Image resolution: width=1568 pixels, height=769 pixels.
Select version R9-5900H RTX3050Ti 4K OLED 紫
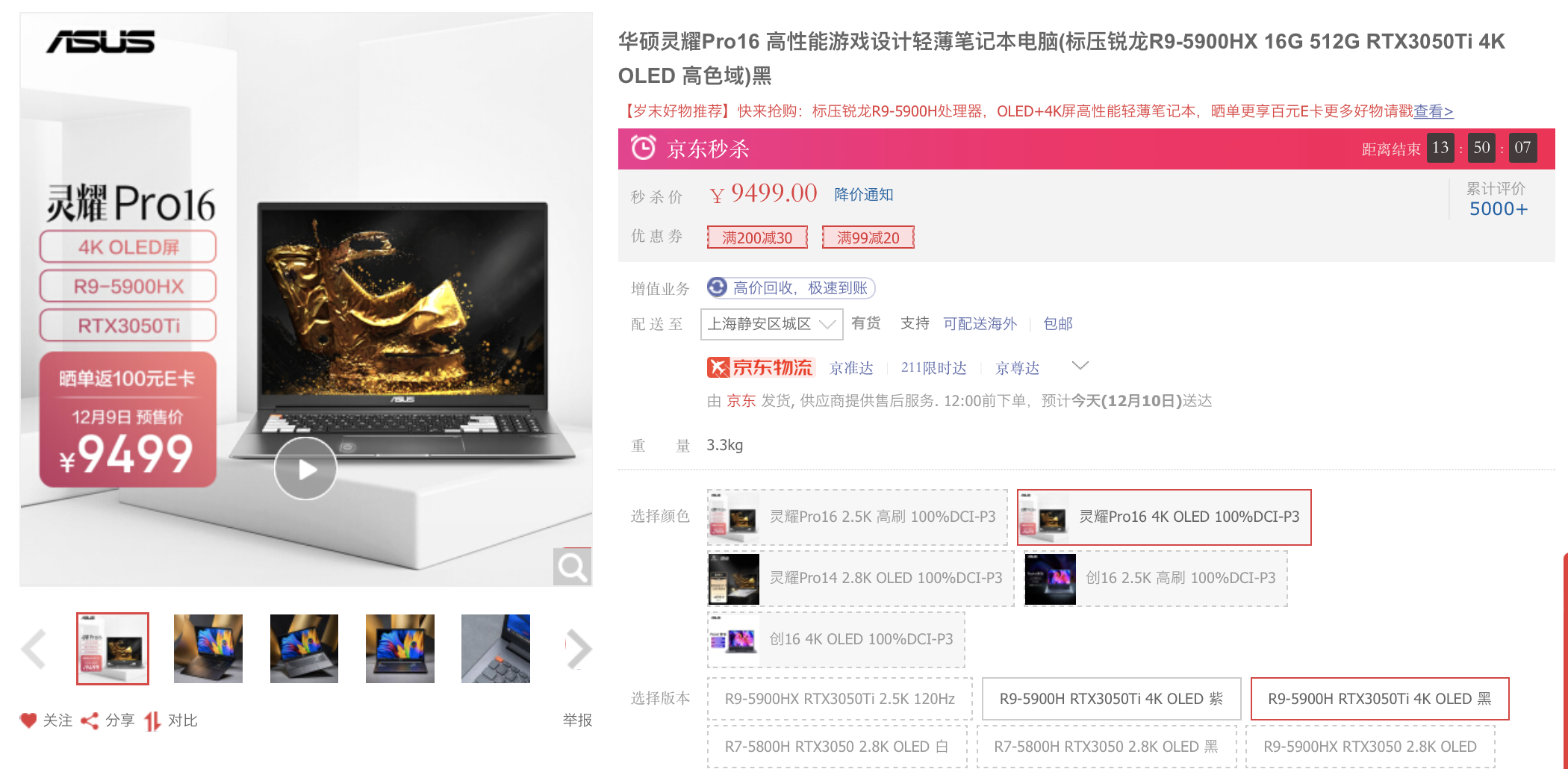1111,699
